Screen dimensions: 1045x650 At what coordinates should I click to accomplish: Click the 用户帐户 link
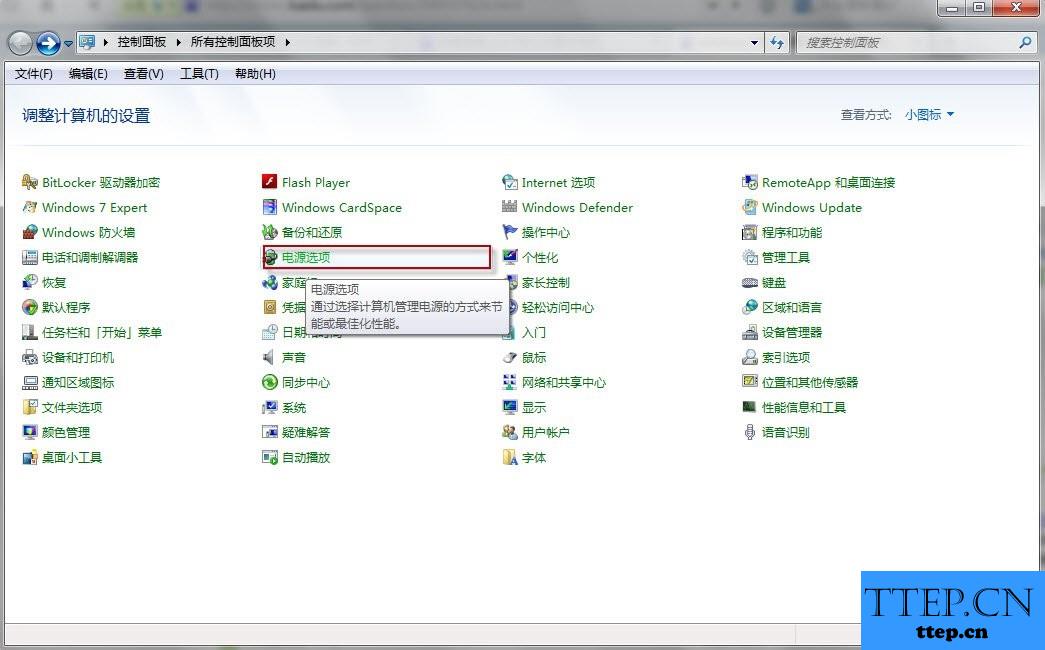coord(545,432)
